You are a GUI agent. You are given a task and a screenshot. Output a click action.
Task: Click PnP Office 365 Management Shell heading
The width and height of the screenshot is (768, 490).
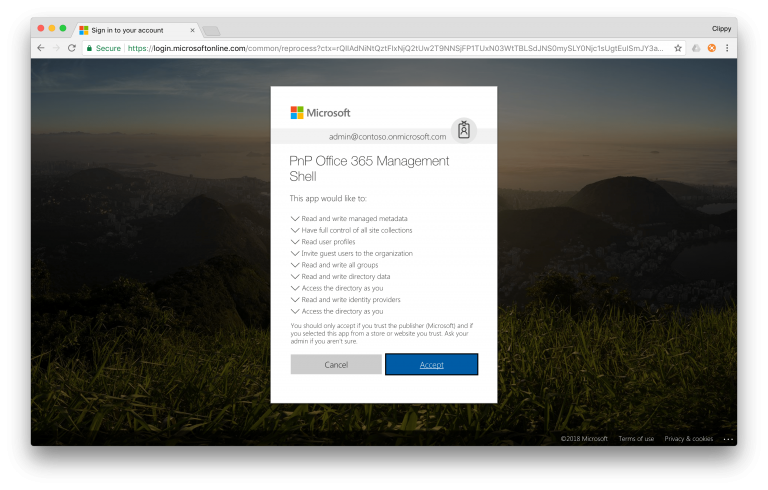(369, 169)
